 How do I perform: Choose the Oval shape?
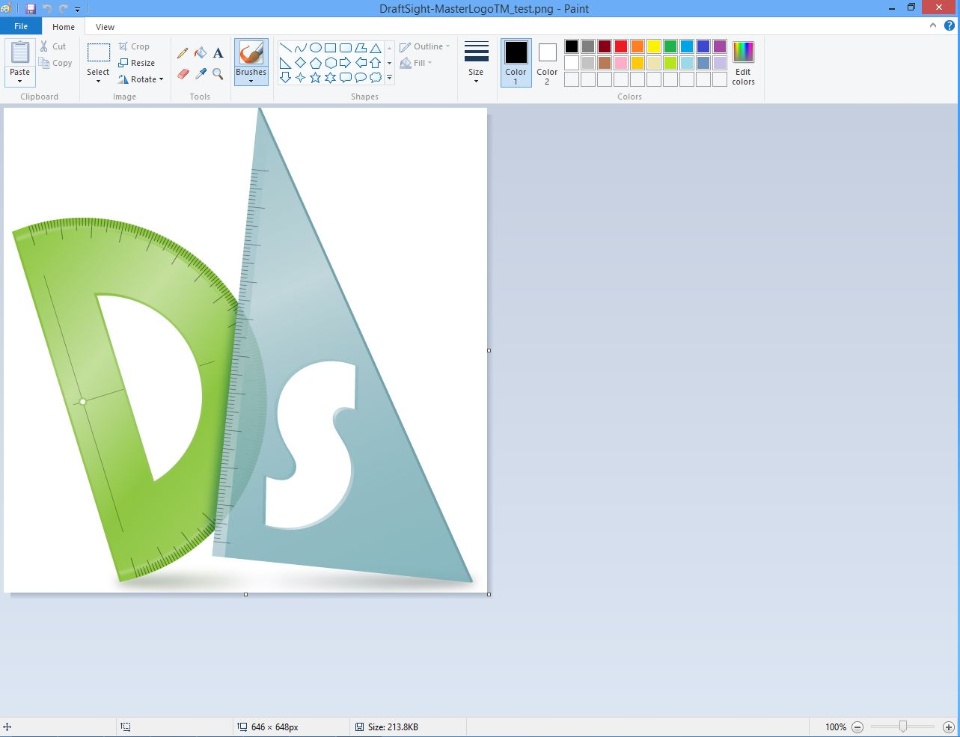click(x=315, y=48)
